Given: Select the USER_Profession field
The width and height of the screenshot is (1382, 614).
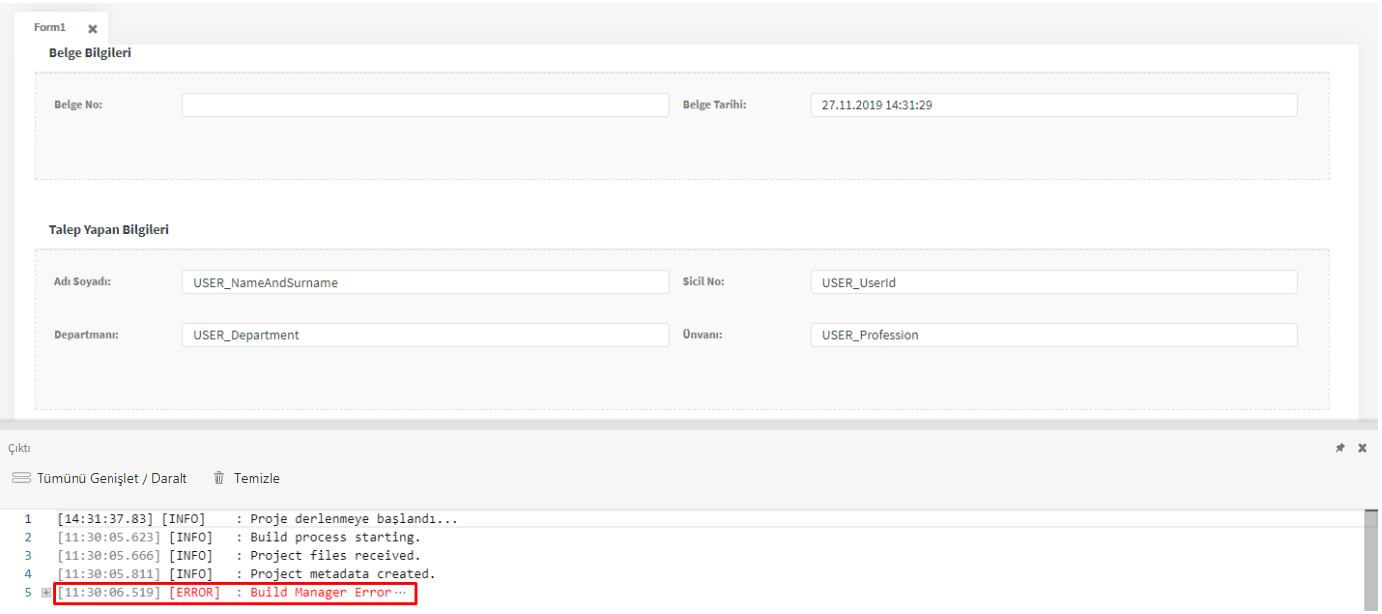Looking at the screenshot, I should [1054, 335].
